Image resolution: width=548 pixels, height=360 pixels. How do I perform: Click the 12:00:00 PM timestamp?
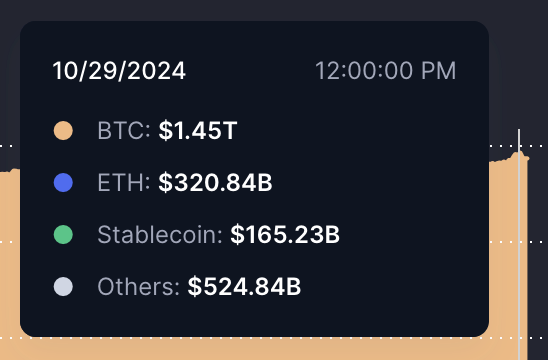[x=385, y=71]
